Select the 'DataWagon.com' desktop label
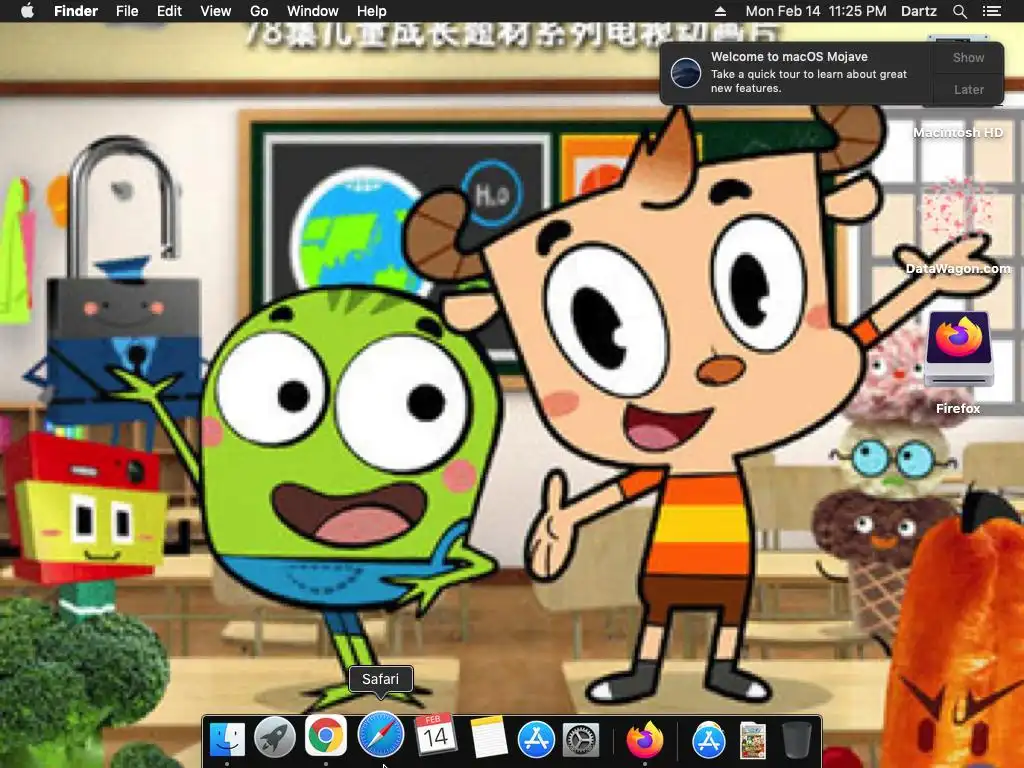This screenshot has height=768, width=1024. point(957,268)
